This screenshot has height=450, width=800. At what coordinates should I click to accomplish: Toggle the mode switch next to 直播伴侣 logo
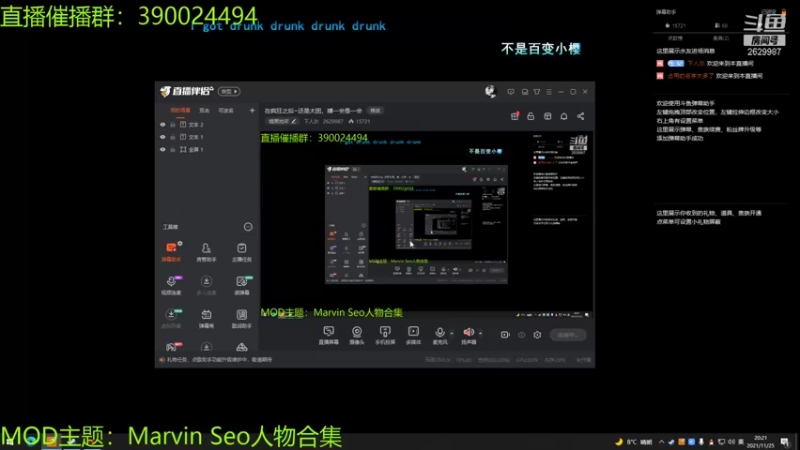[229, 91]
